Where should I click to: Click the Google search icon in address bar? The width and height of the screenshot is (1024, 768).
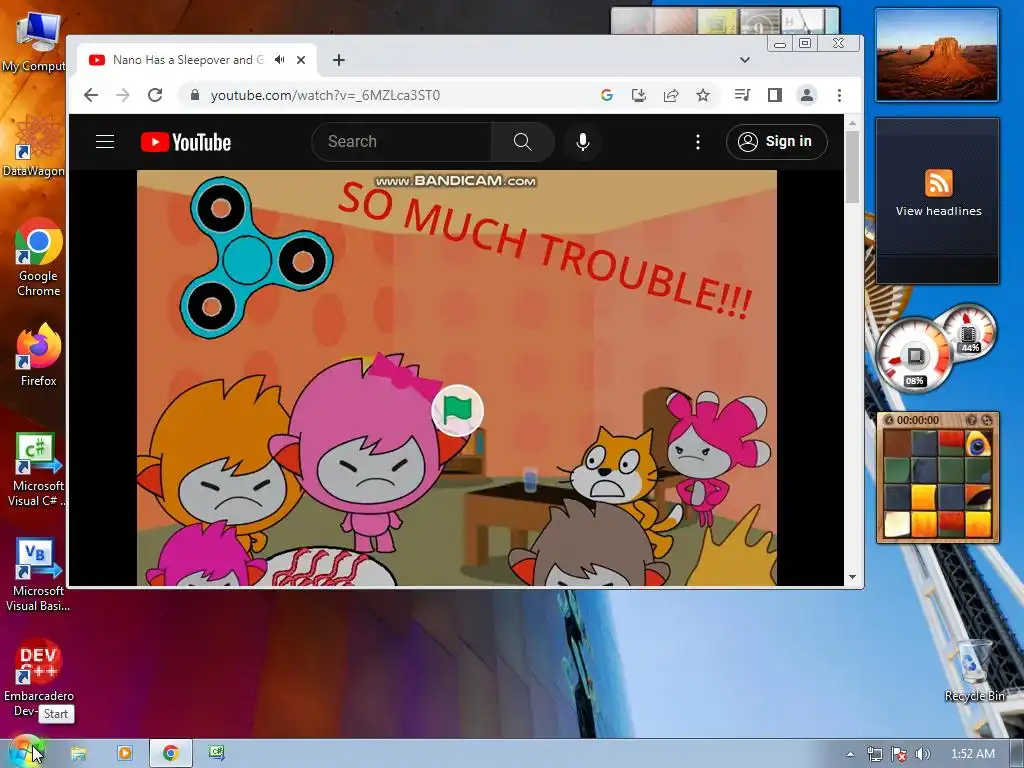[x=607, y=95]
